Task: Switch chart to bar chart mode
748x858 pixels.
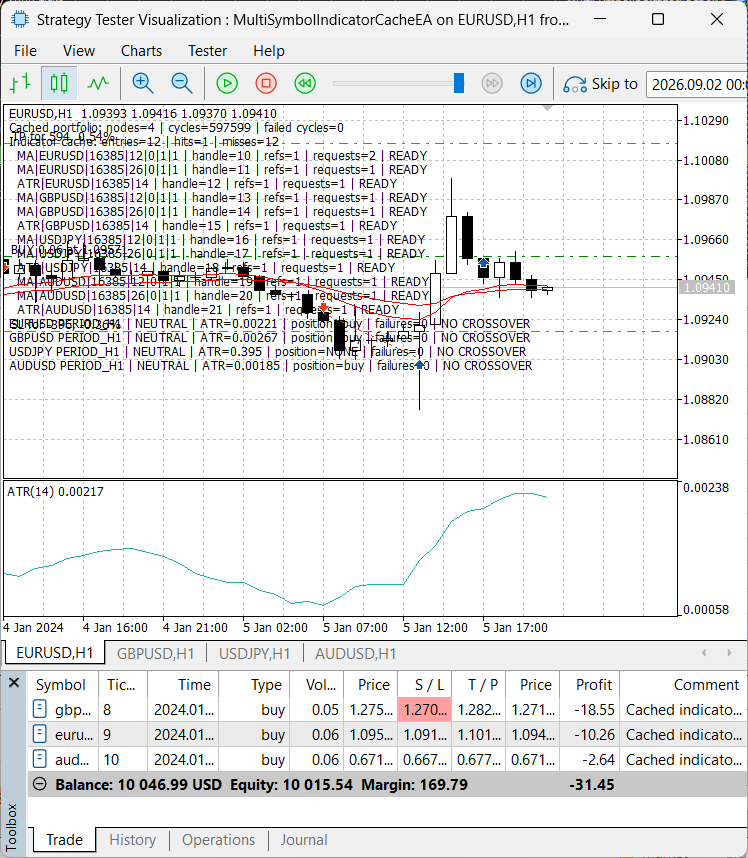Action: [x=21, y=84]
